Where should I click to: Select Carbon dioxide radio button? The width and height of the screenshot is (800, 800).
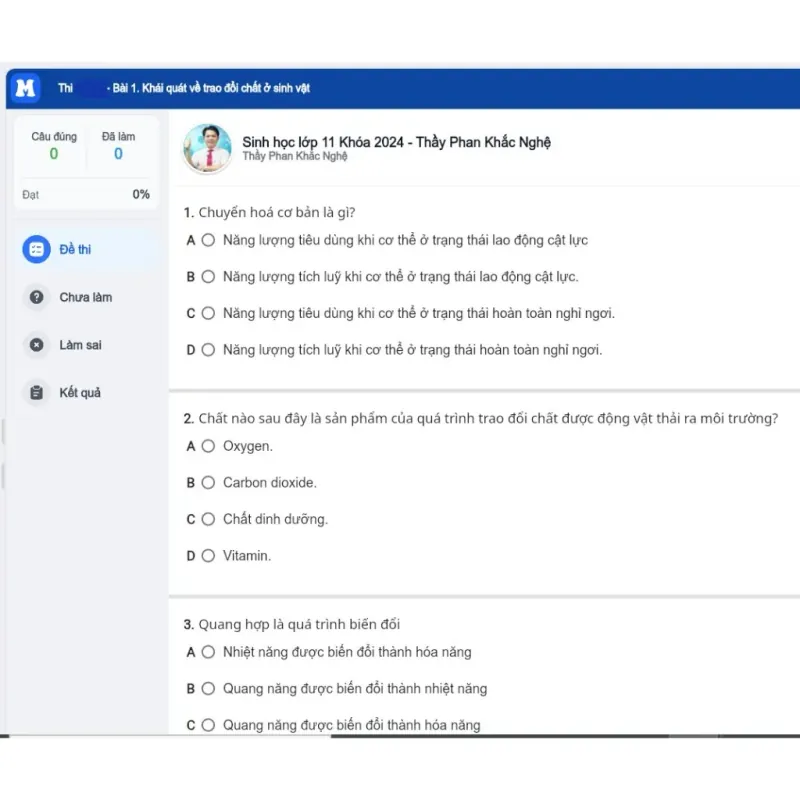pyautogui.click(x=208, y=482)
